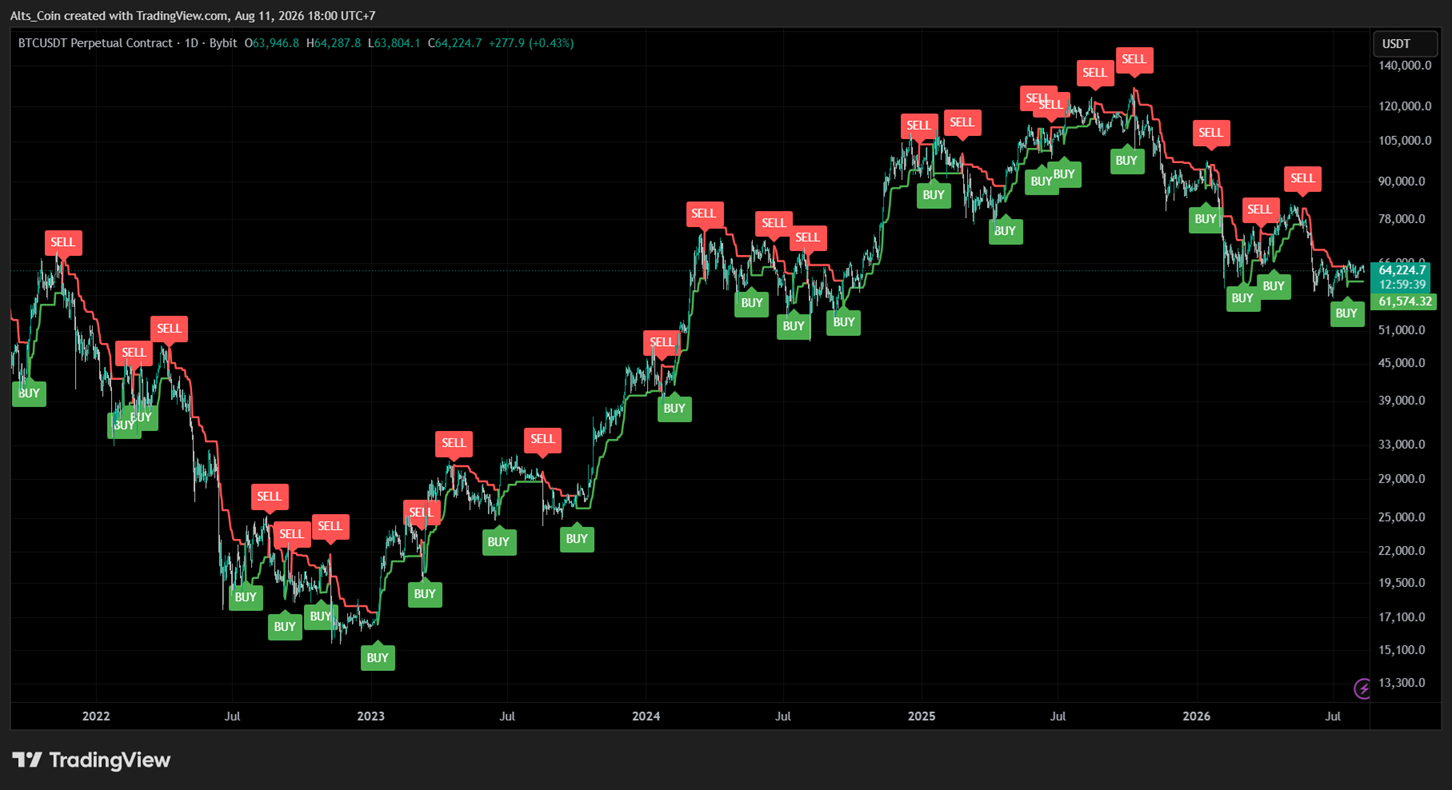Click the 120,000.0 price axis label
The width and height of the screenshot is (1452, 790).
[1405, 106]
